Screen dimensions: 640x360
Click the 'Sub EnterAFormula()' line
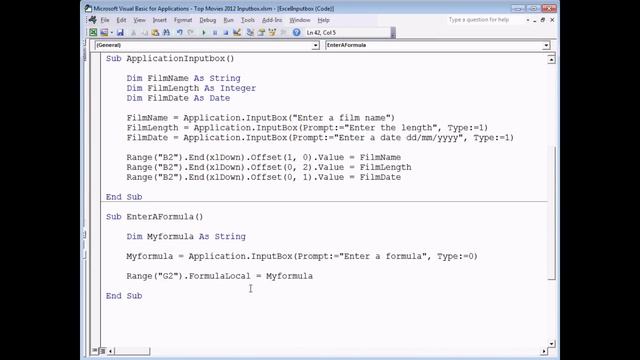pos(154,217)
